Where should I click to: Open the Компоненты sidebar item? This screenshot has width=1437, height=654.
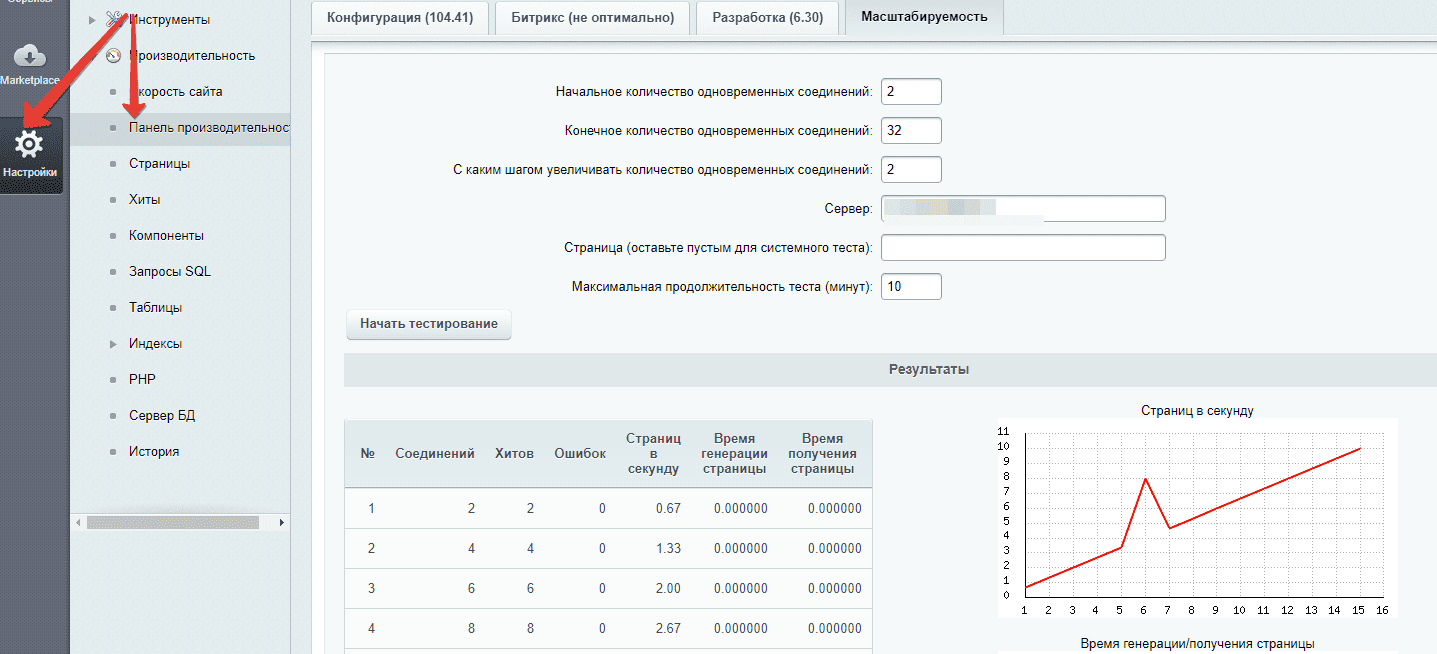[x=166, y=235]
